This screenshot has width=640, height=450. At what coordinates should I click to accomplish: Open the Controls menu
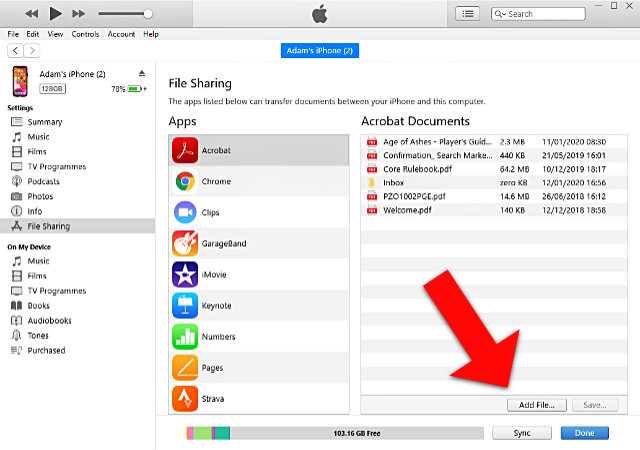(x=85, y=34)
